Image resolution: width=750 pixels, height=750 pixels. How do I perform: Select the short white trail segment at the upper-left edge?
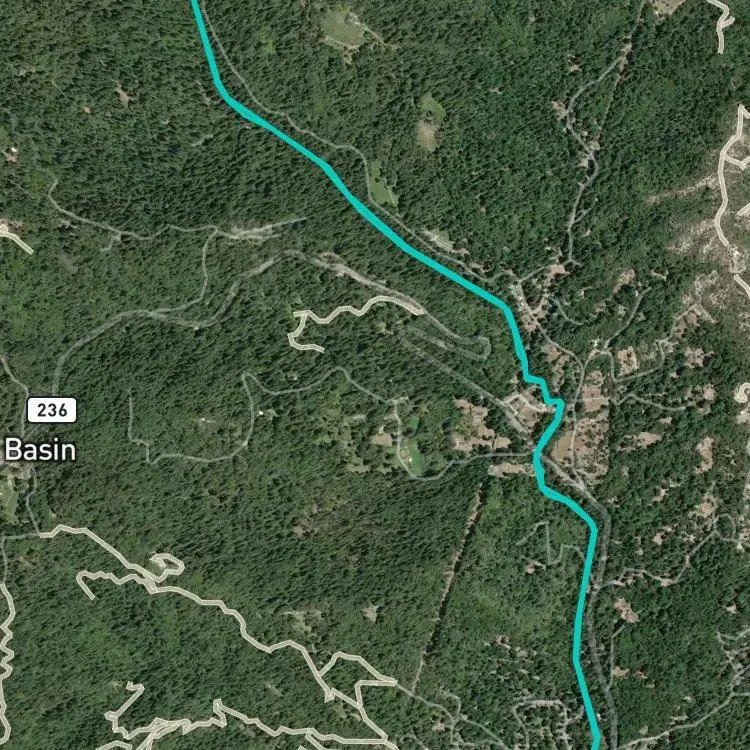(16, 238)
